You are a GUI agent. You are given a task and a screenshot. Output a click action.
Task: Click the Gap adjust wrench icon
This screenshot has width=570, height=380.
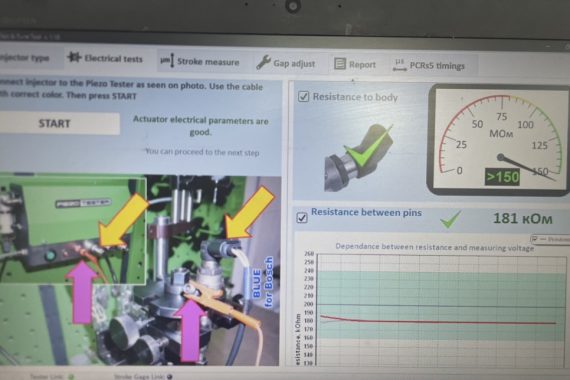263,62
